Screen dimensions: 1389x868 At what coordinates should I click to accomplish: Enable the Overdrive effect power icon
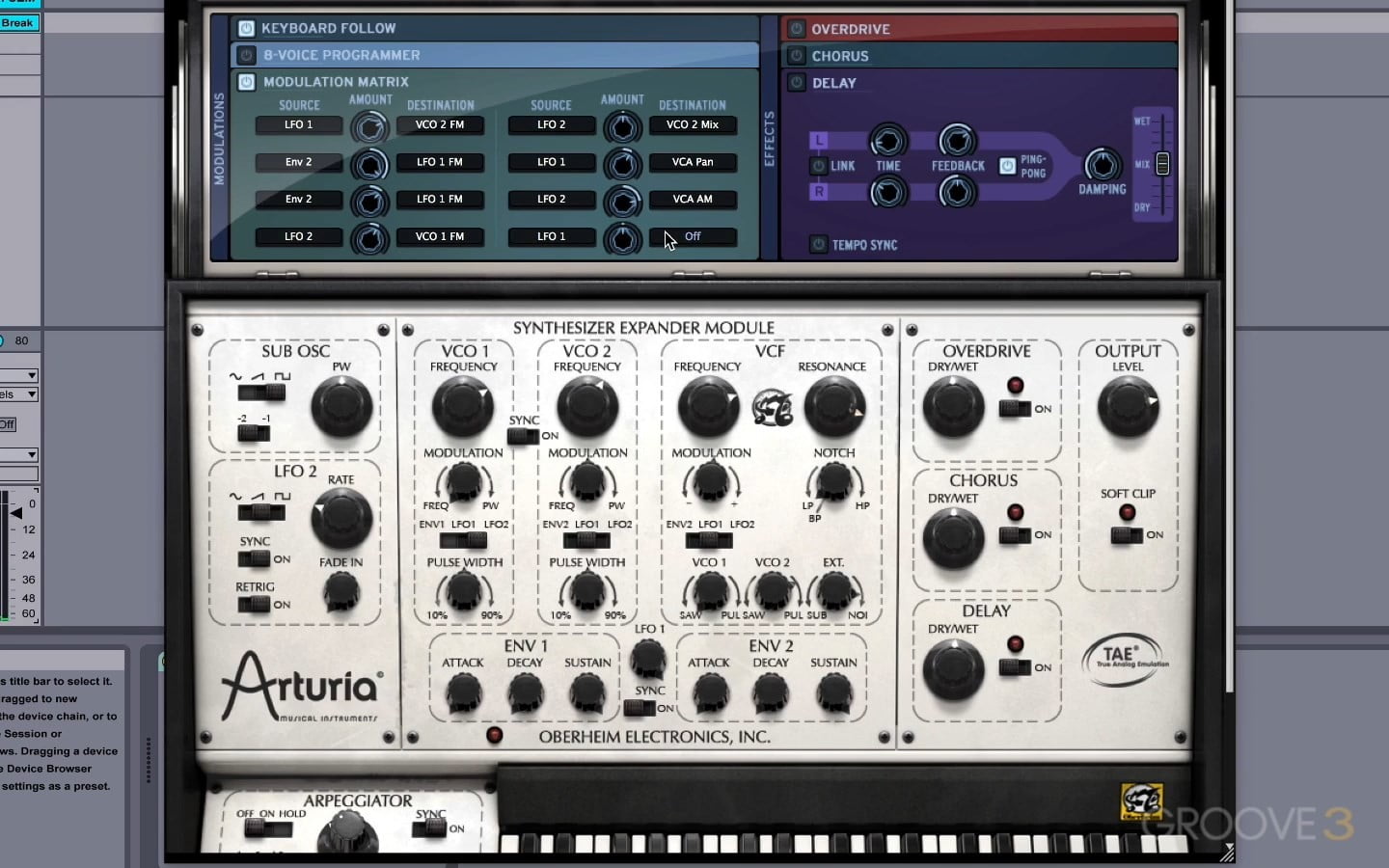coord(797,29)
